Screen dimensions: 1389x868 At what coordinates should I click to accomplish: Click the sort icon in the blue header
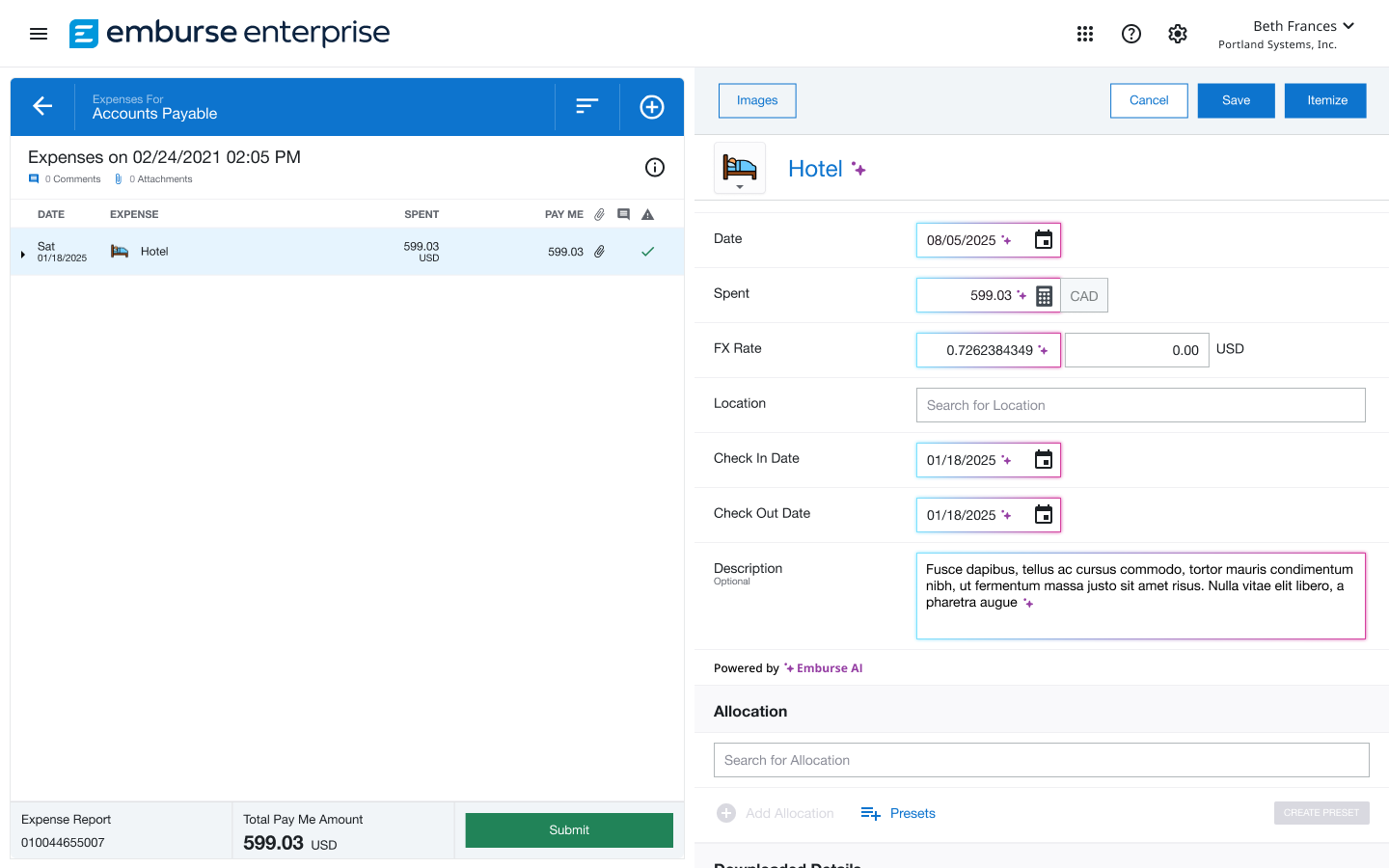[586, 106]
